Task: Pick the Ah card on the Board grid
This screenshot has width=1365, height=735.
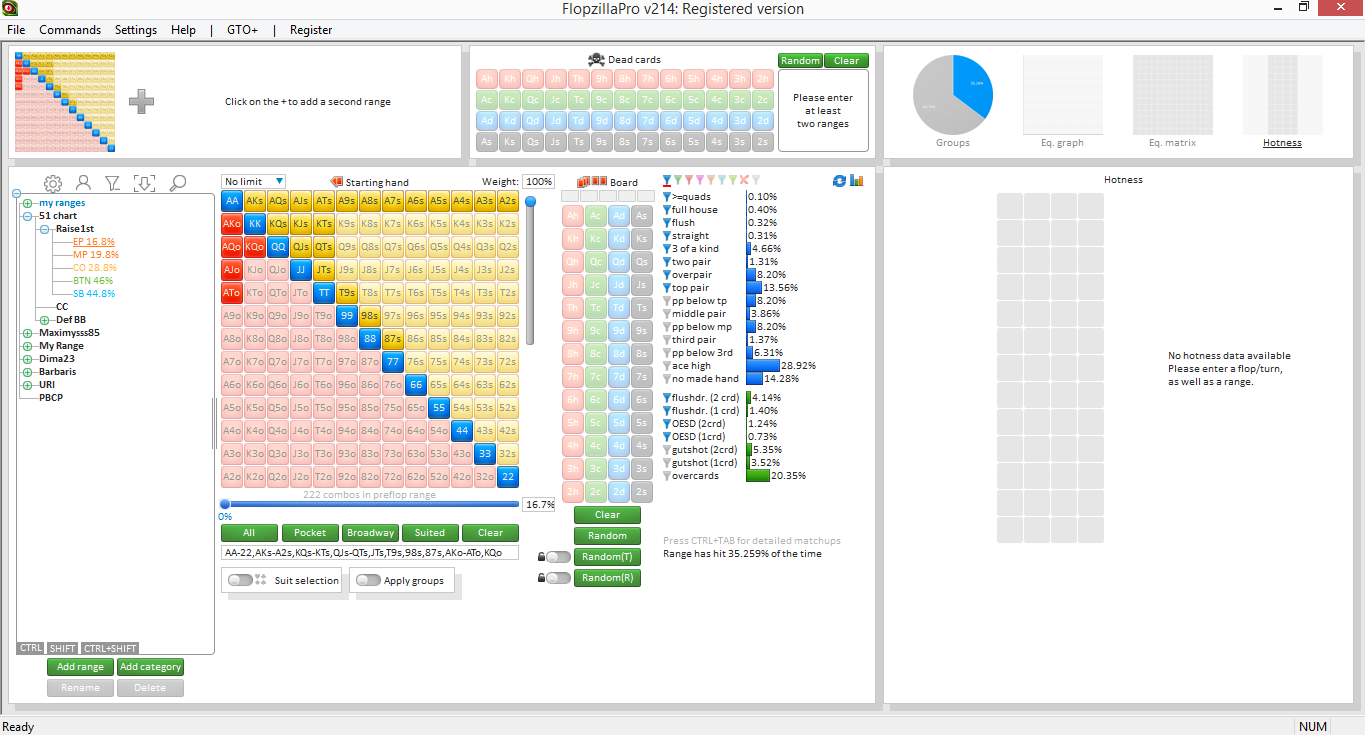Action: pyautogui.click(x=573, y=216)
